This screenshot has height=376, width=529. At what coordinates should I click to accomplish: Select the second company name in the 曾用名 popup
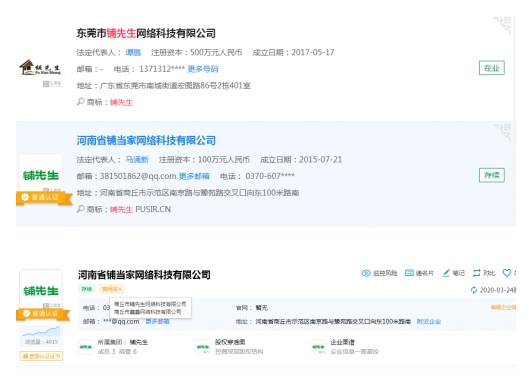click(148, 312)
